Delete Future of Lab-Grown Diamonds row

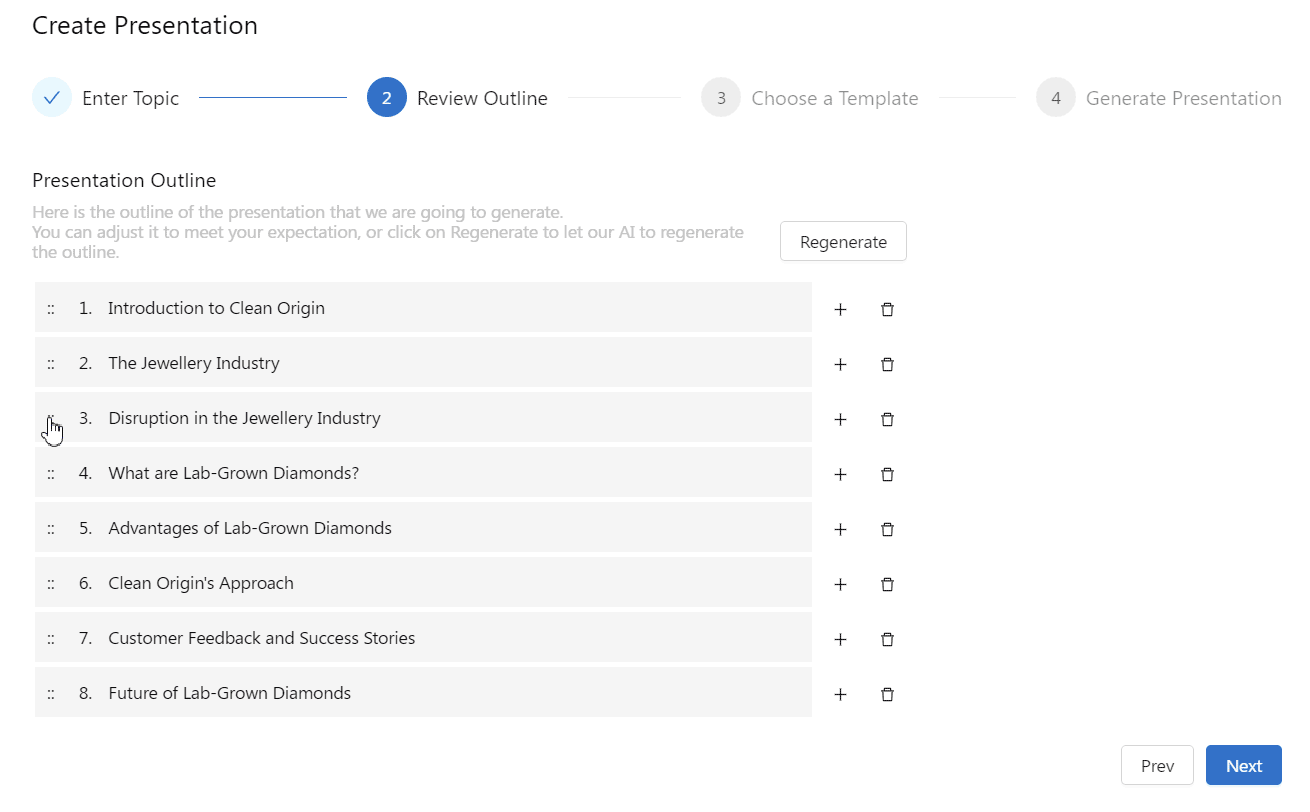887,694
